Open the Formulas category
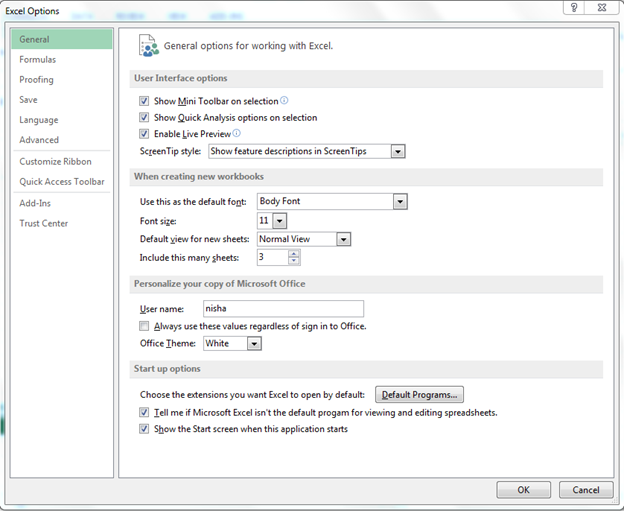 [x=62, y=59]
